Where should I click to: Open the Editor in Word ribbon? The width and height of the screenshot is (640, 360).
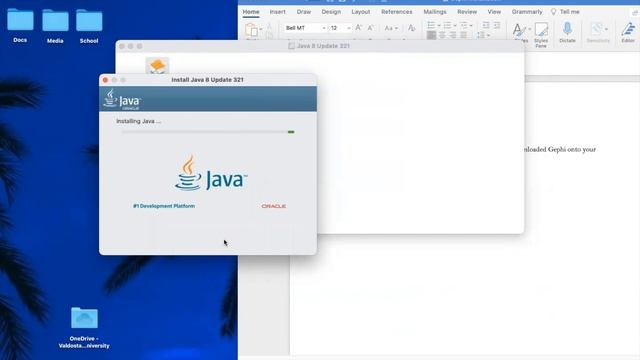tap(628, 33)
